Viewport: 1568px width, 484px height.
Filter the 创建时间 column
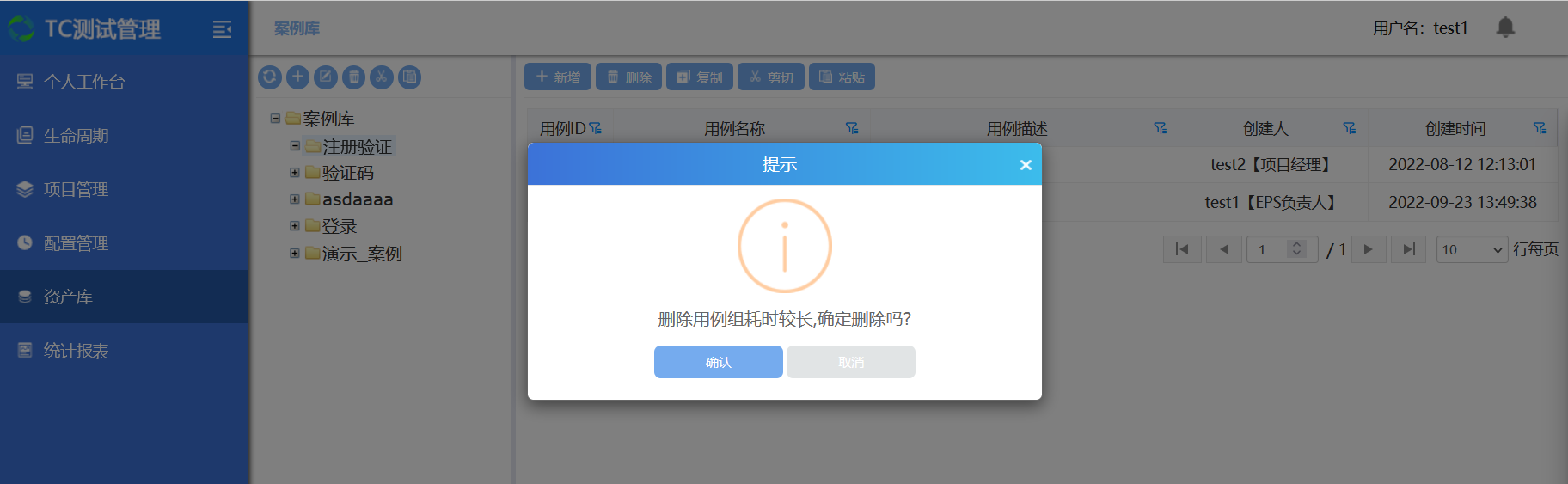1539,128
